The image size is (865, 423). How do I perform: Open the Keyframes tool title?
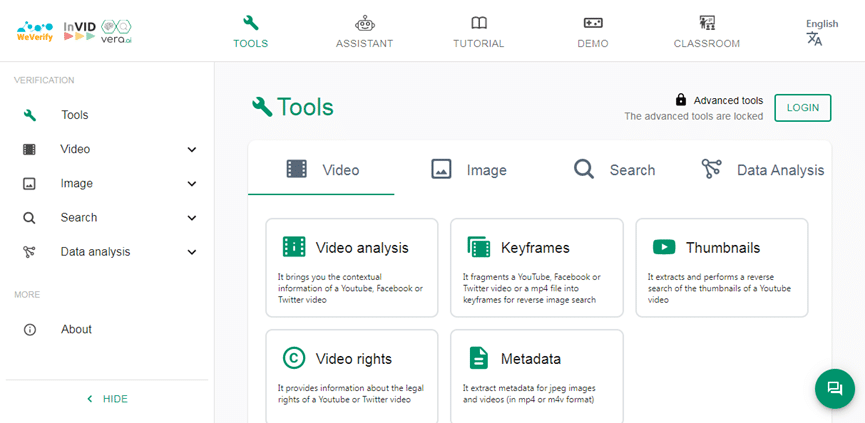[x=535, y=248]
